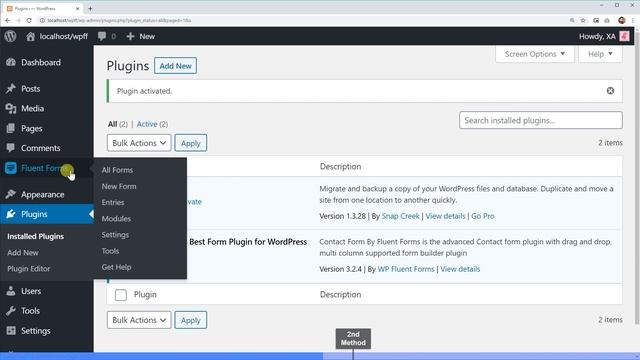Image resolution: width=640 pixels, height=360 pixels.
Task: Dismiss the Plugin activated notice
Action: (x=610, y=91)
